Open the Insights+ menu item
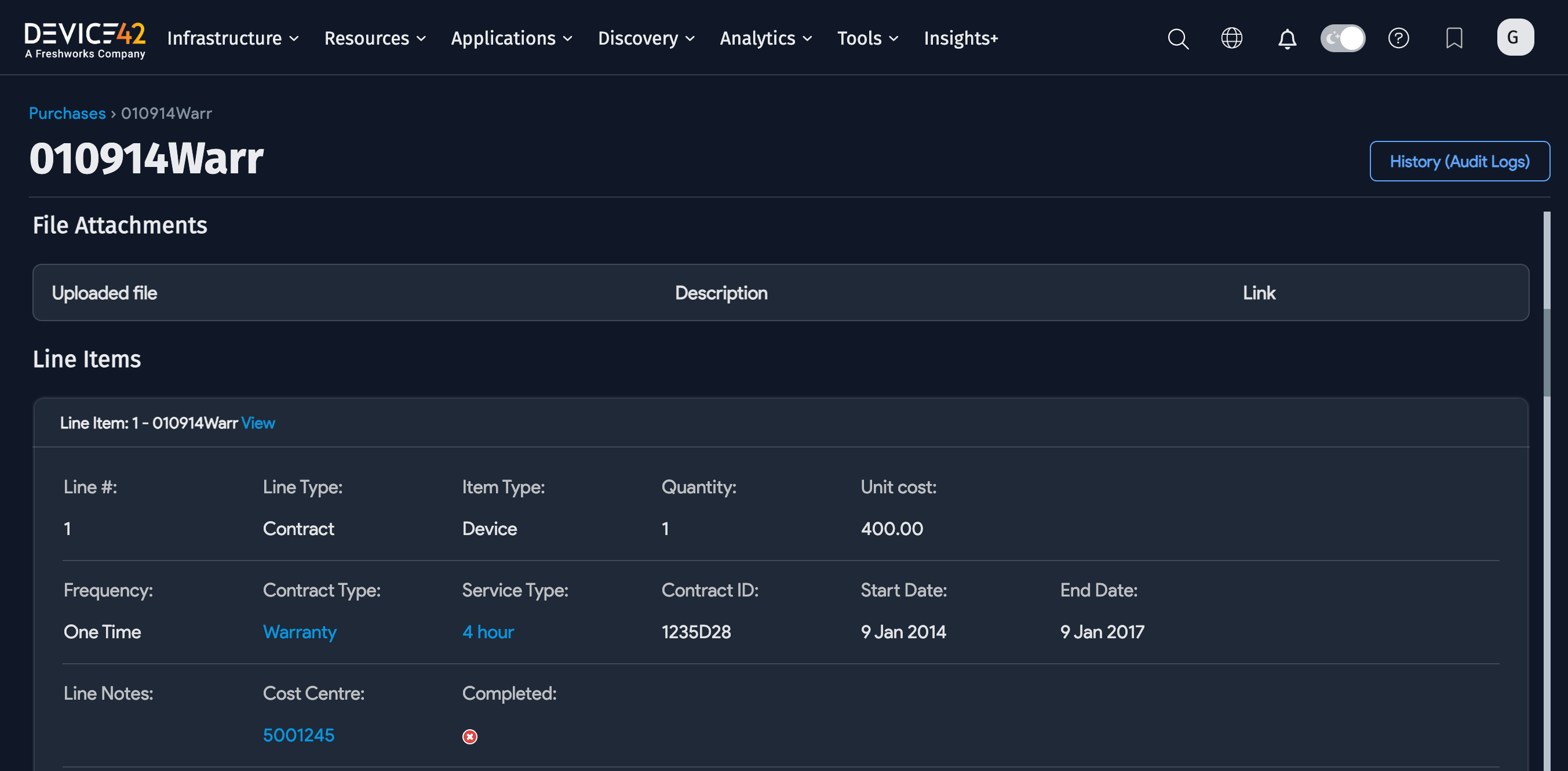This screenshot has width=1568, height=771. coord(961,38)
